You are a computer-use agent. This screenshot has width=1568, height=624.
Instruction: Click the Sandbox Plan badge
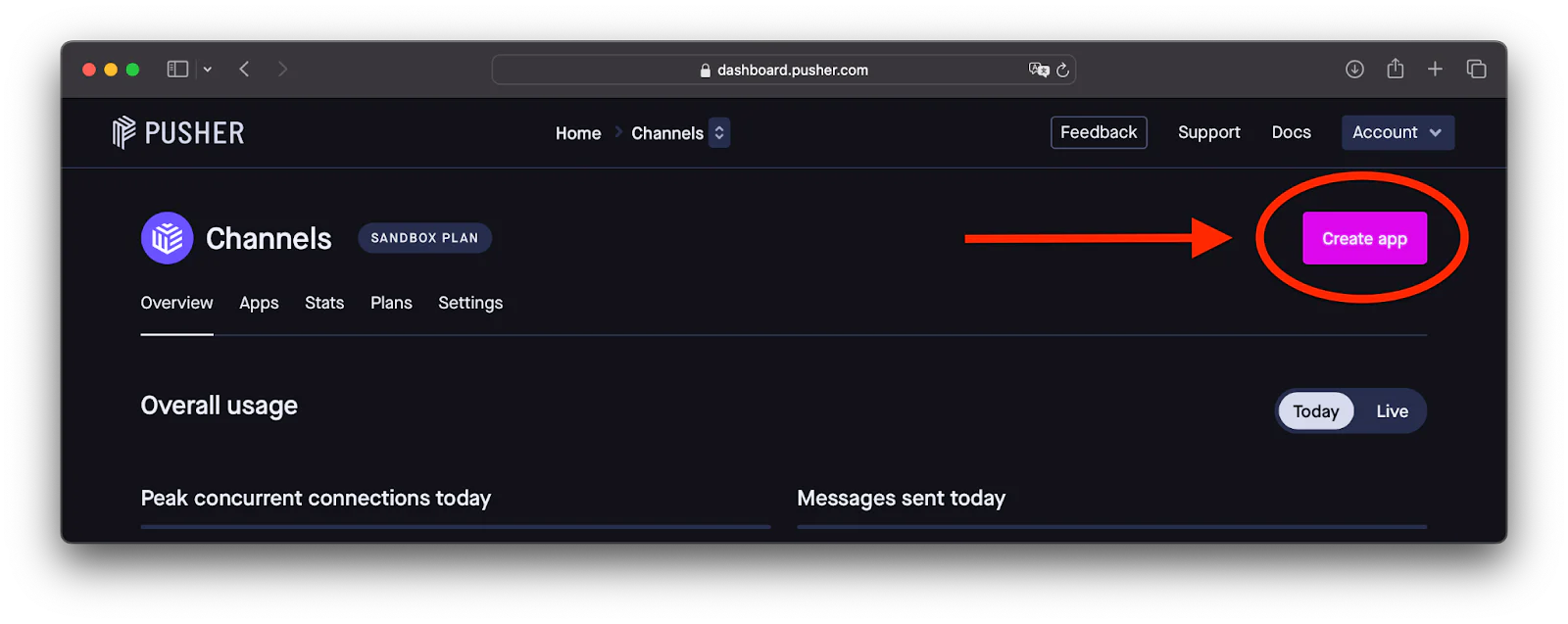coord(424,238)
